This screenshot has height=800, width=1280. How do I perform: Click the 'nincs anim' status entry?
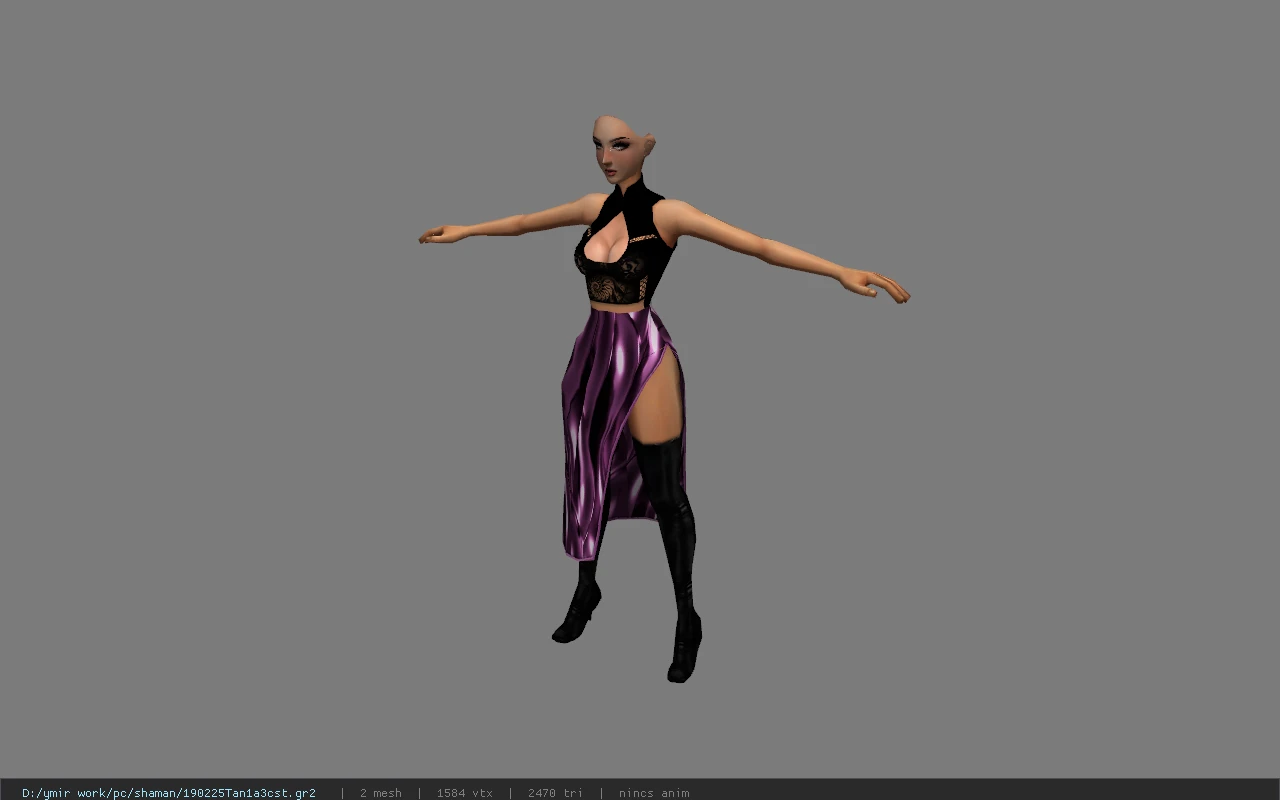coord(654,793)
